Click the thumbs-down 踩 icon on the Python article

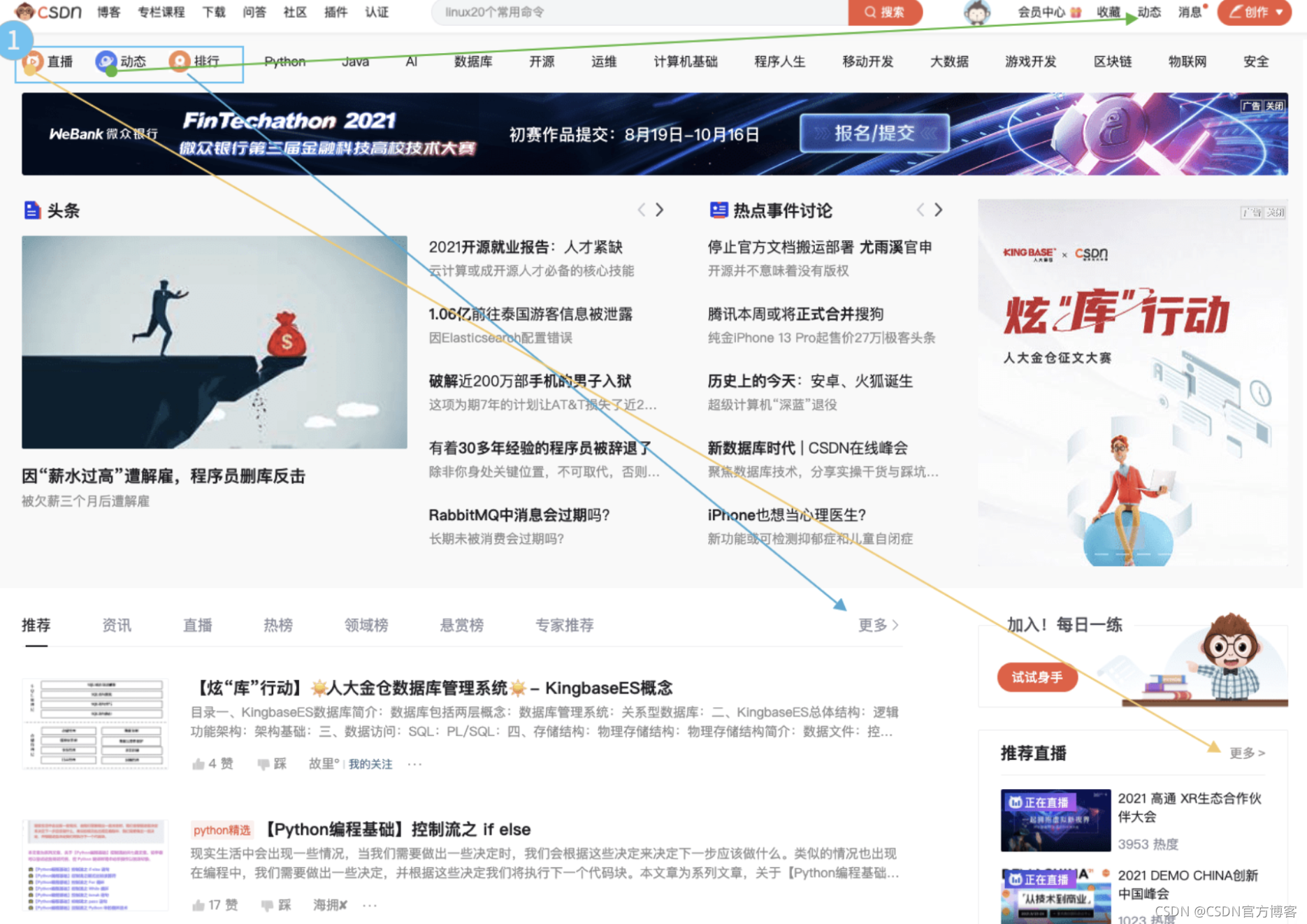pyautogui.click(x=267, y=905)
